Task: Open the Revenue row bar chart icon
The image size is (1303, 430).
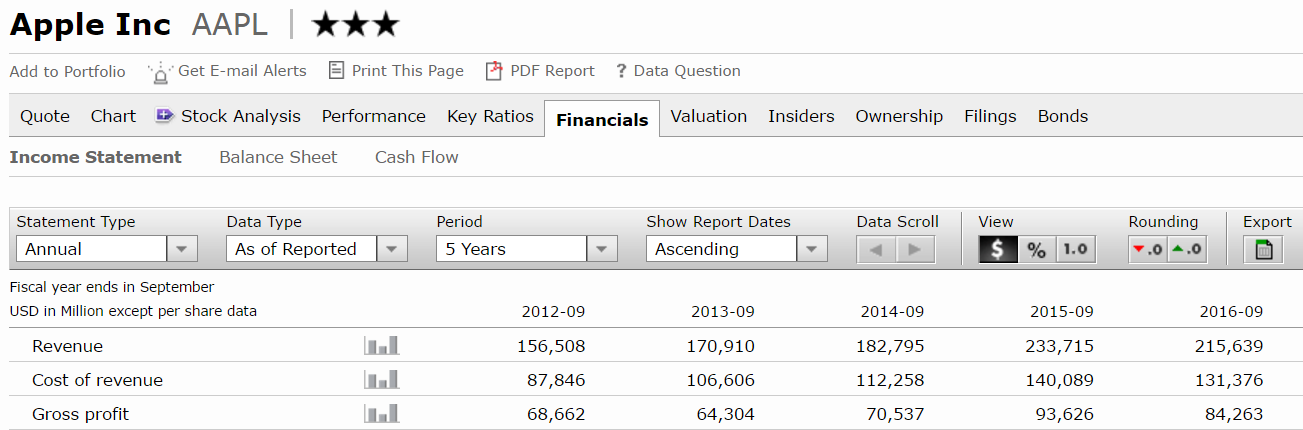Action: tap(381, 346)
